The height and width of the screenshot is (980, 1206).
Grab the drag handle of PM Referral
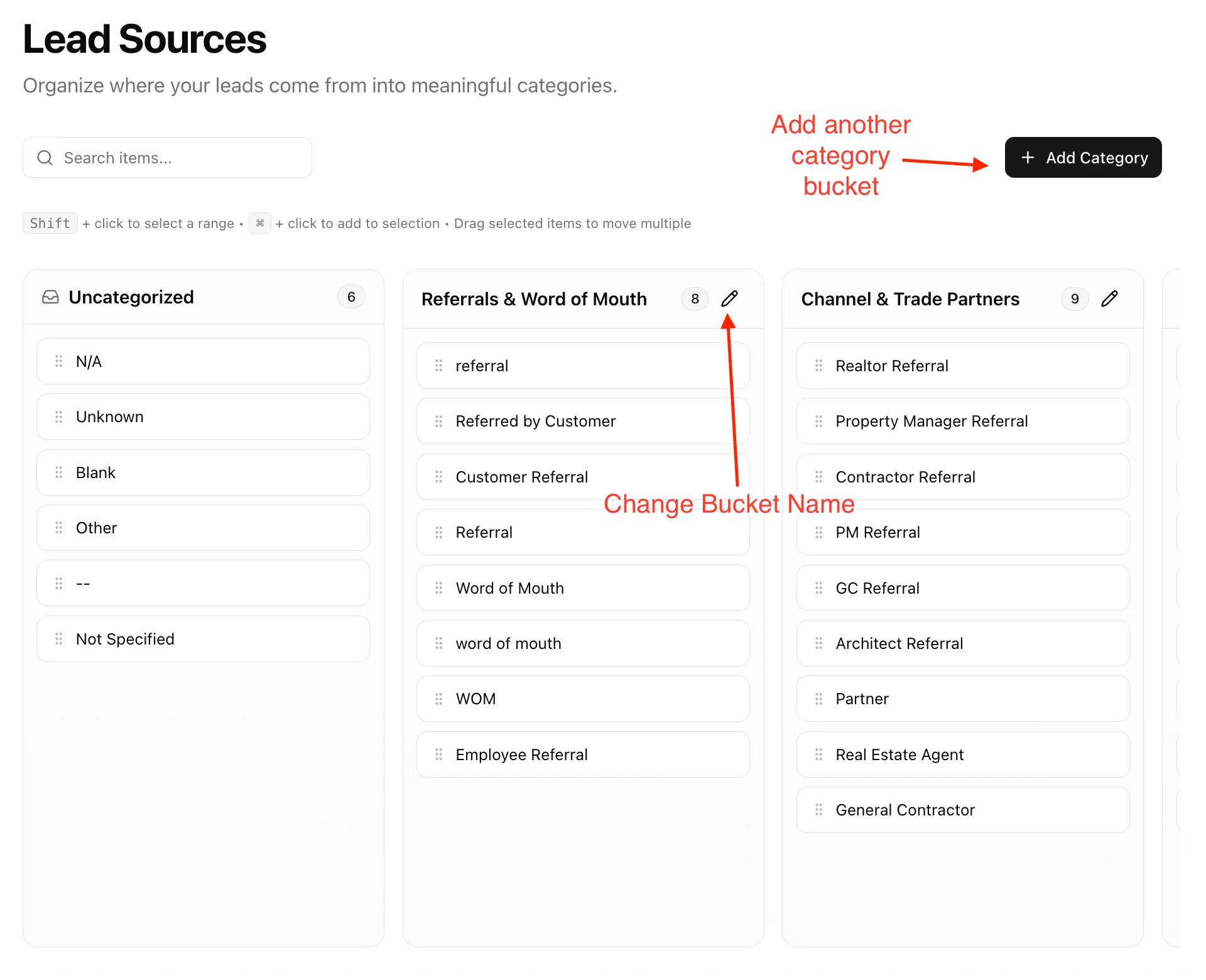point(818,532)
